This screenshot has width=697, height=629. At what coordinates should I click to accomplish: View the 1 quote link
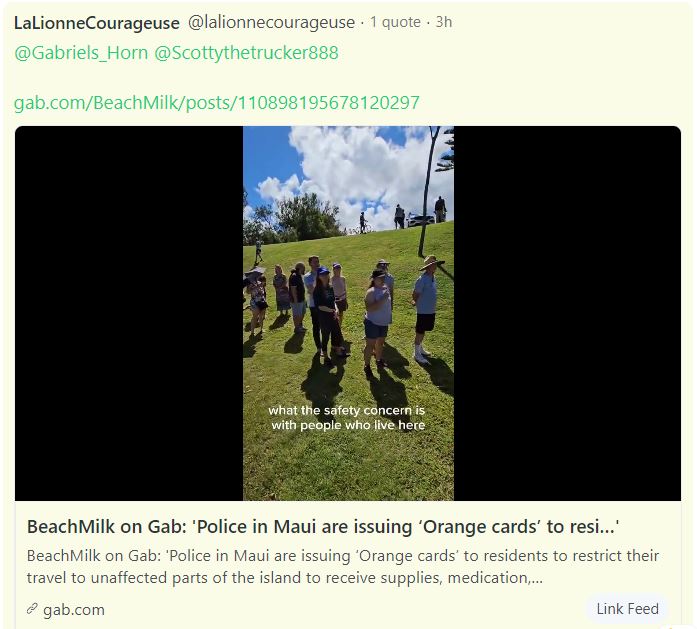[395, 22]
